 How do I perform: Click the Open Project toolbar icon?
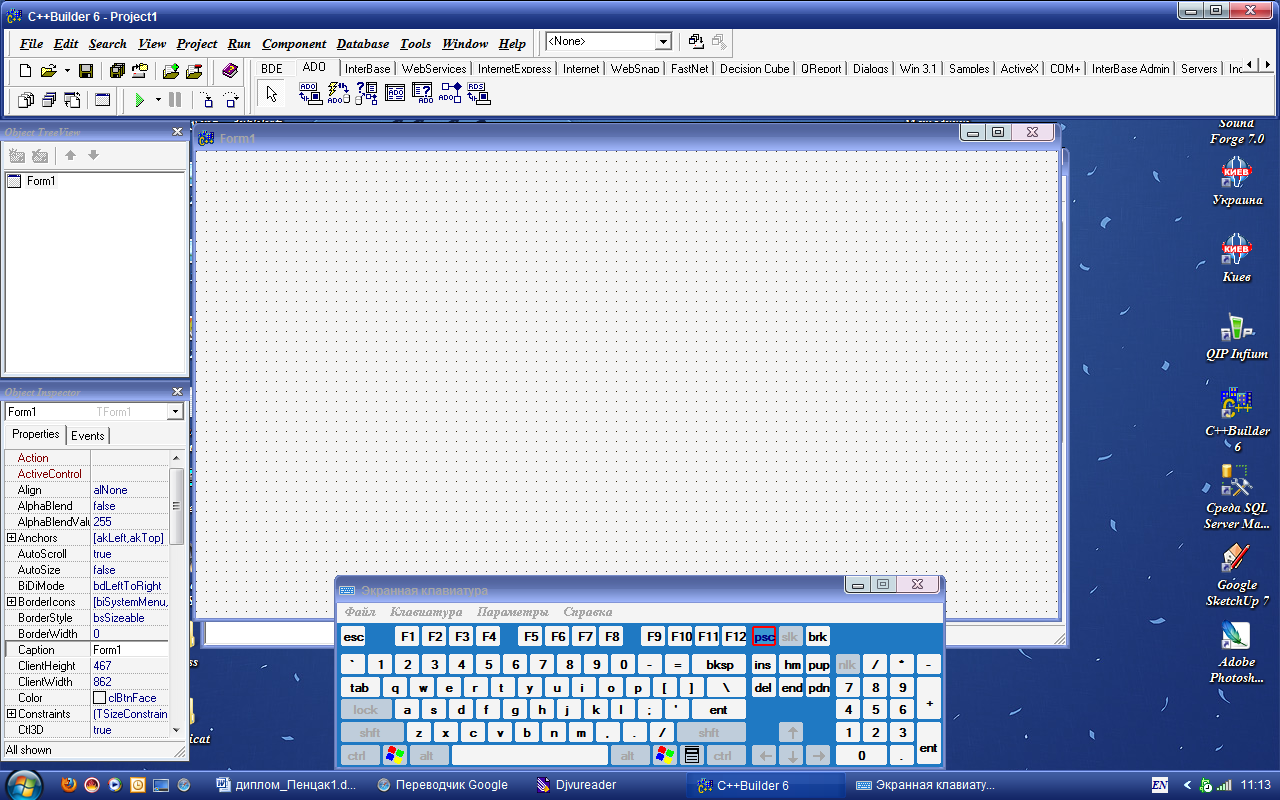pyautogui.click(x=139, y=71)
